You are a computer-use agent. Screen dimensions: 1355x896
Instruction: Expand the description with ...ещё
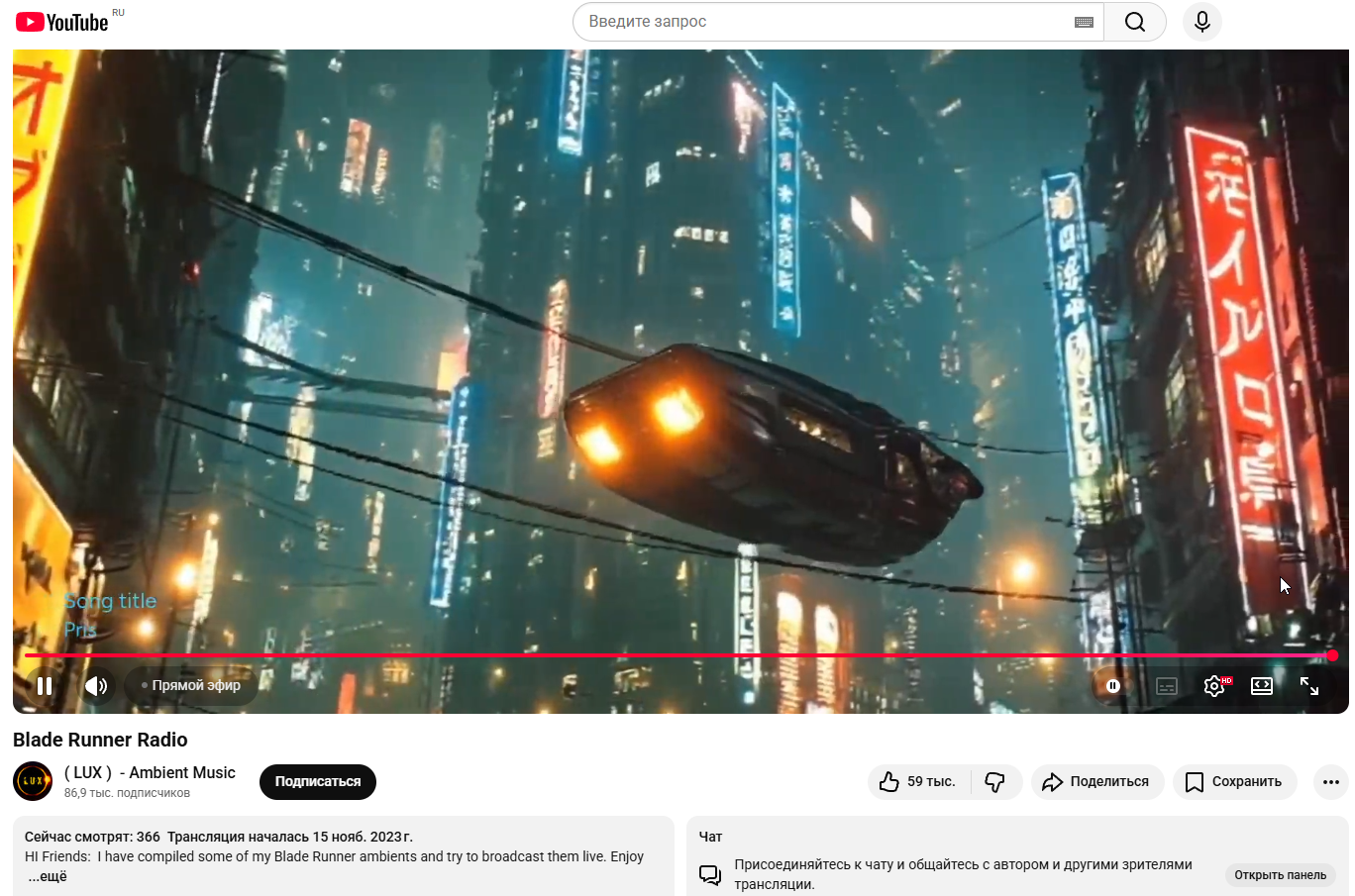48,876
